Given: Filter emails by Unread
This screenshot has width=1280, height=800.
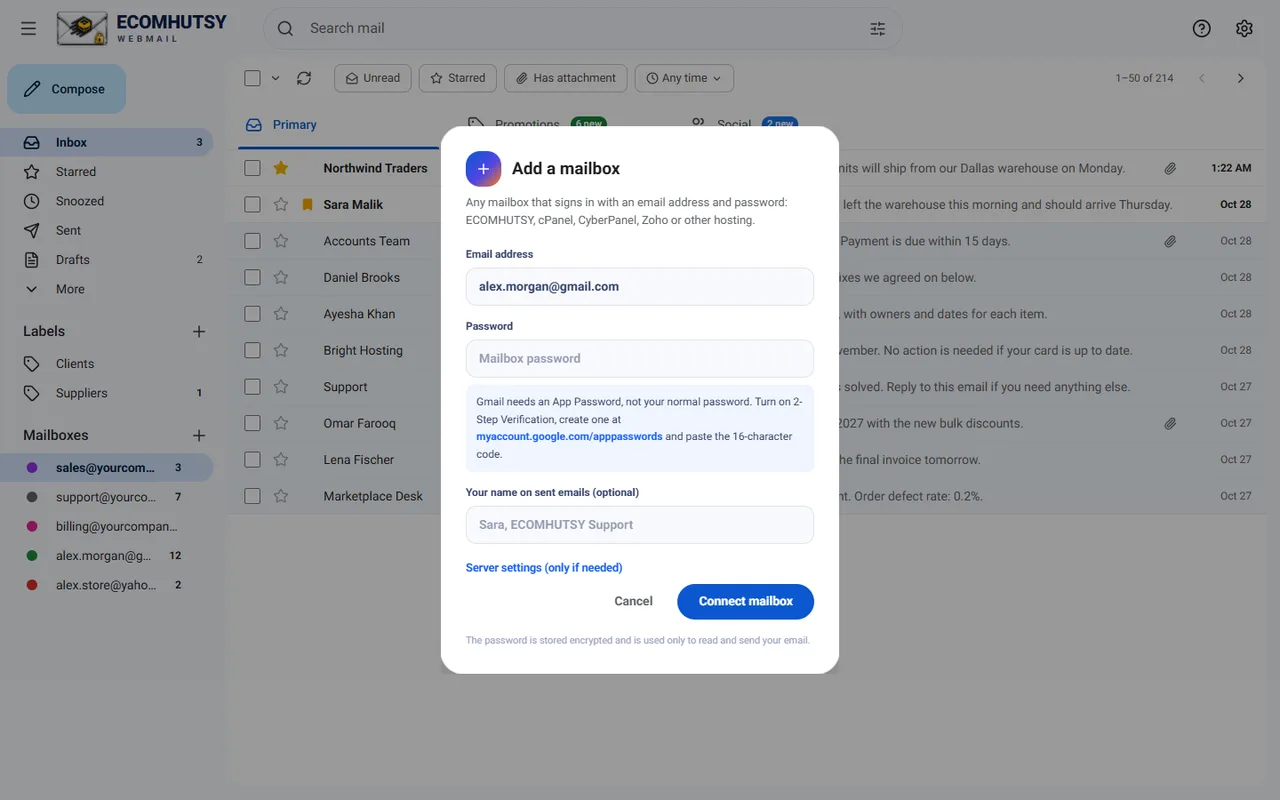Looking at the screenshot, I should (x=372, y=78).
